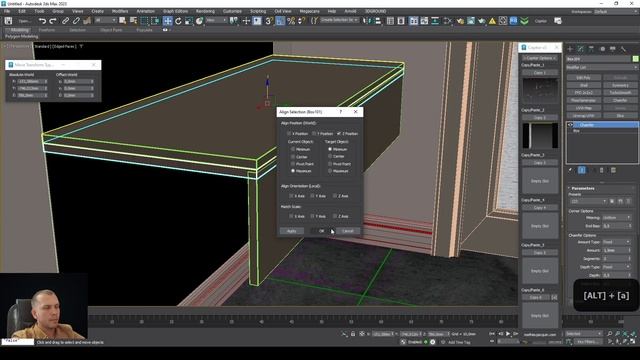
Task: Select Target Object Center radio
Action: (x=330, y=156)
